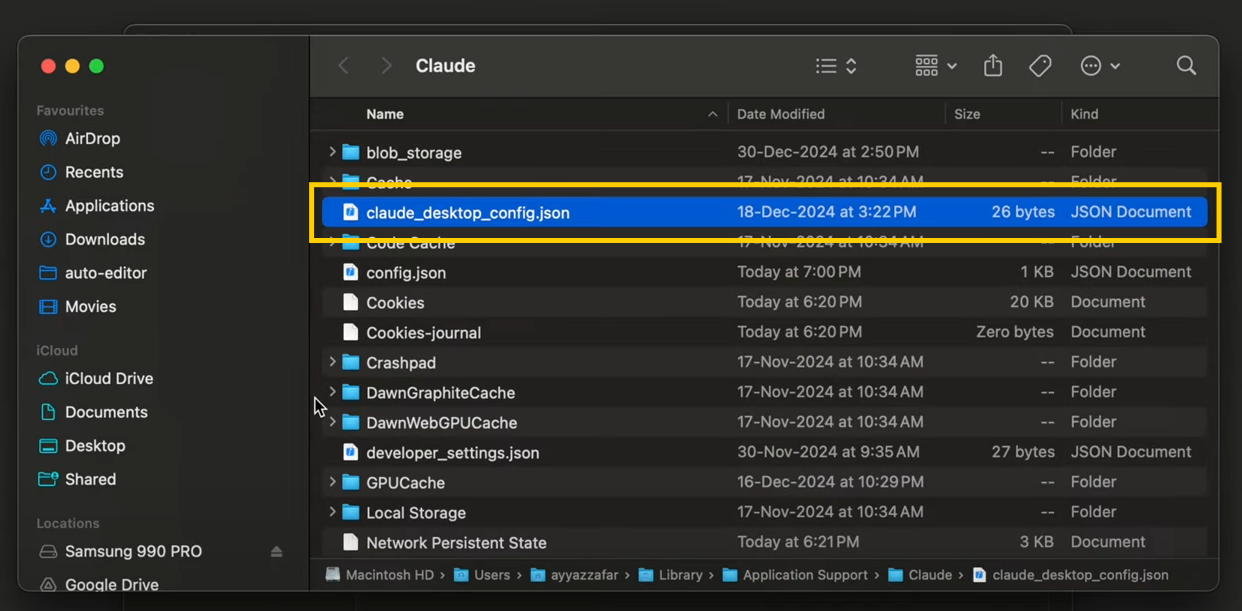Image resolution: width=1242 pixels, height=611 pixels.
Task: Change view with the list view switcher
Action: (x=836, y=66)
